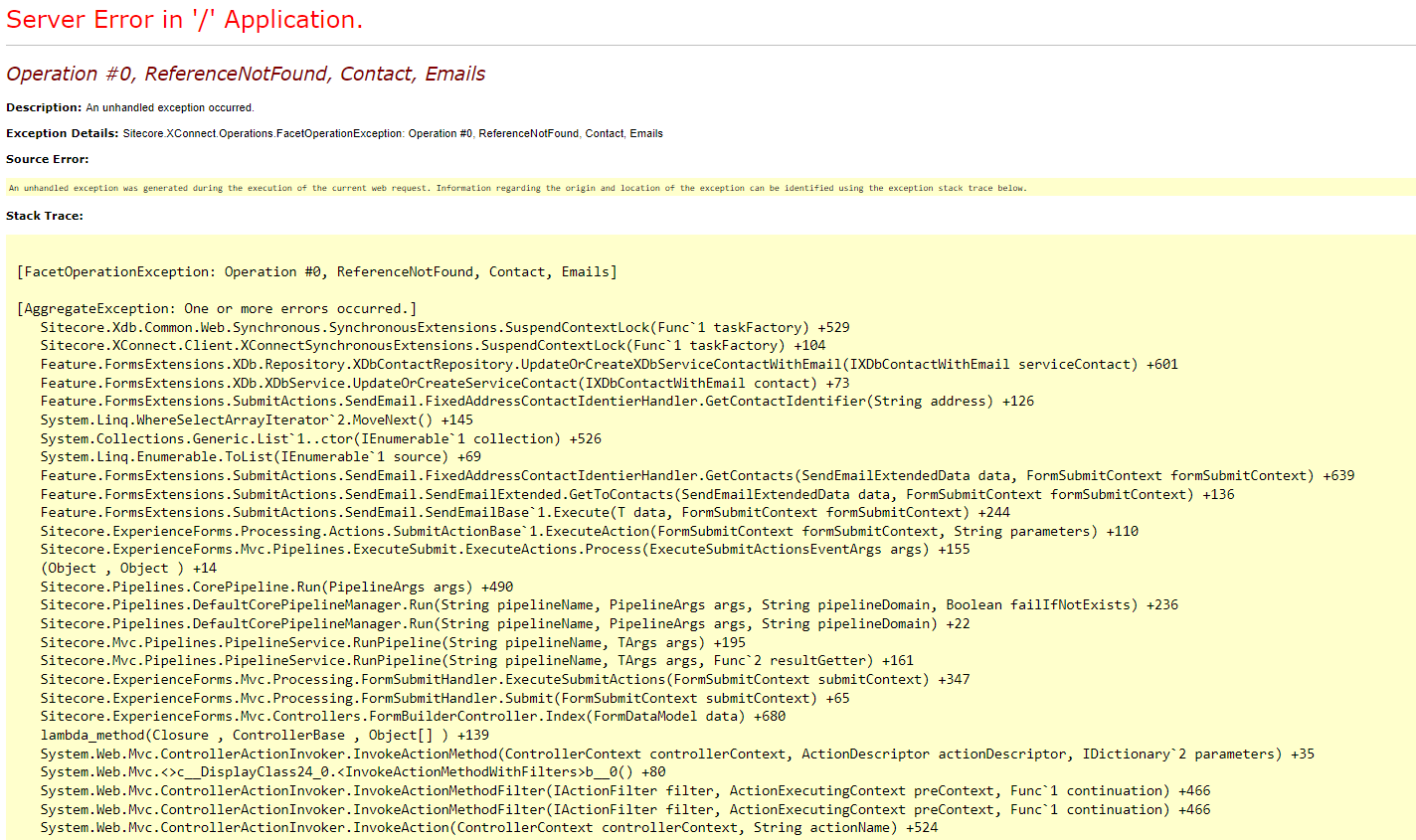Click the lambda_method(Closure, ControllerBase) +139 line

[x=265, y=735]
